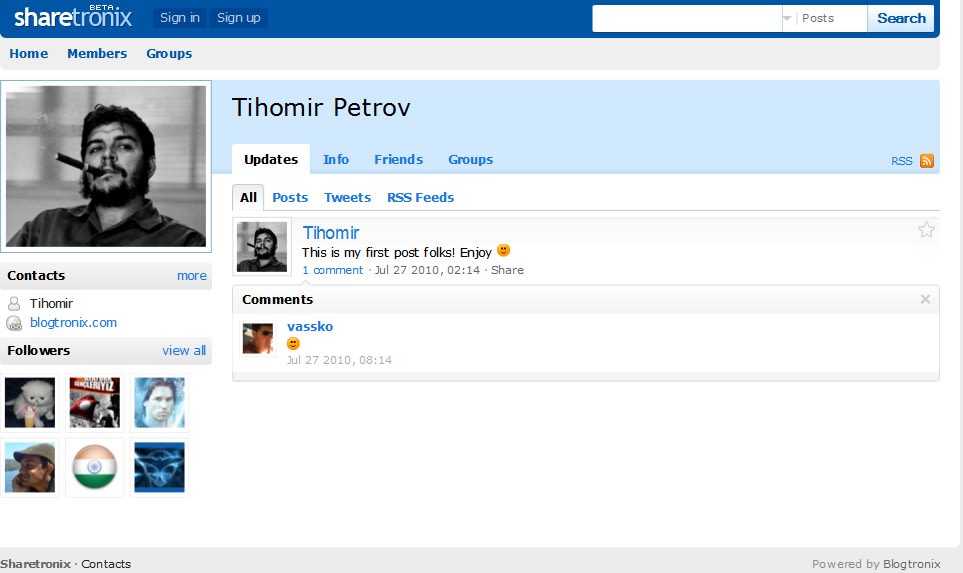Click the comment timestamp Jul 27 2010, 08:14
The height and width of the screenshot is (573, 963).
pos(339,360)
